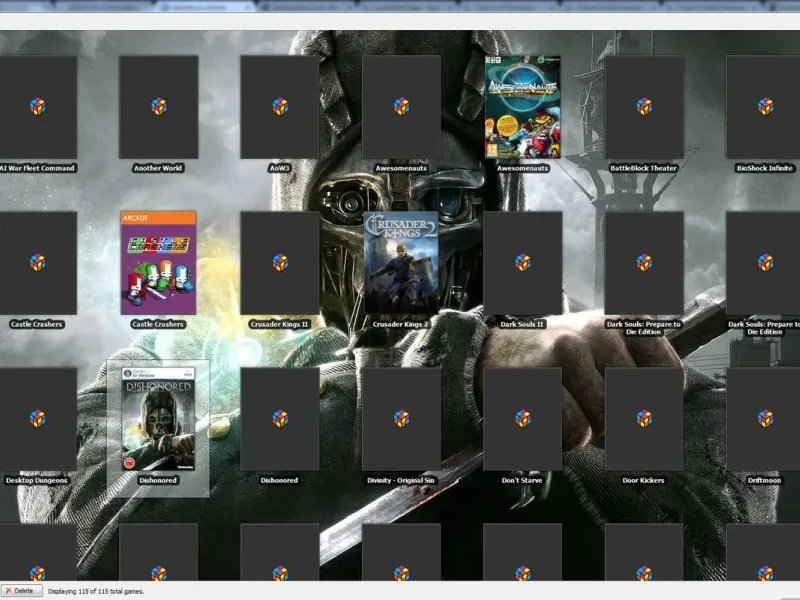Image resolution: width=800 pixels, height=600 pixels.
Task: Select the Dishonored tile with blank placeholder
Action: coord(280,419)
